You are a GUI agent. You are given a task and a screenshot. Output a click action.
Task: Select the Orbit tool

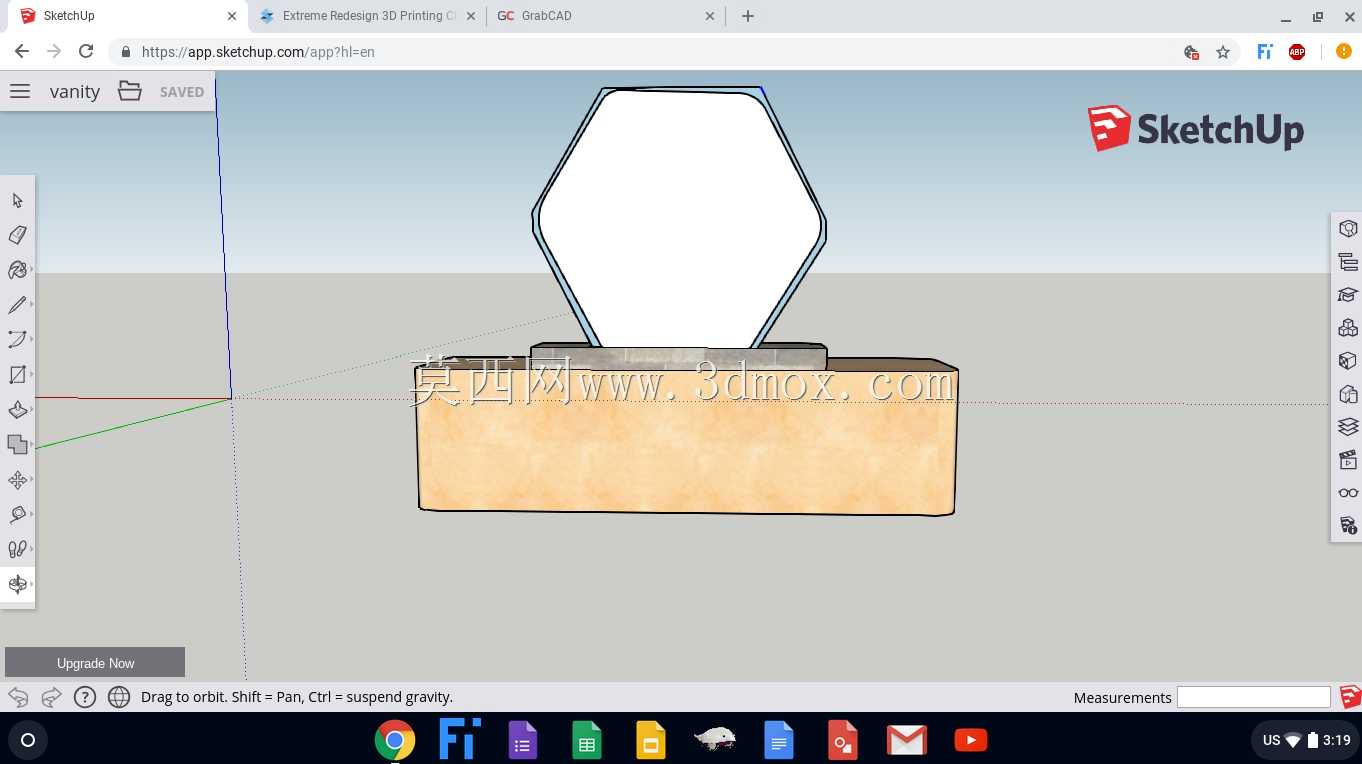tap(17, 584)
